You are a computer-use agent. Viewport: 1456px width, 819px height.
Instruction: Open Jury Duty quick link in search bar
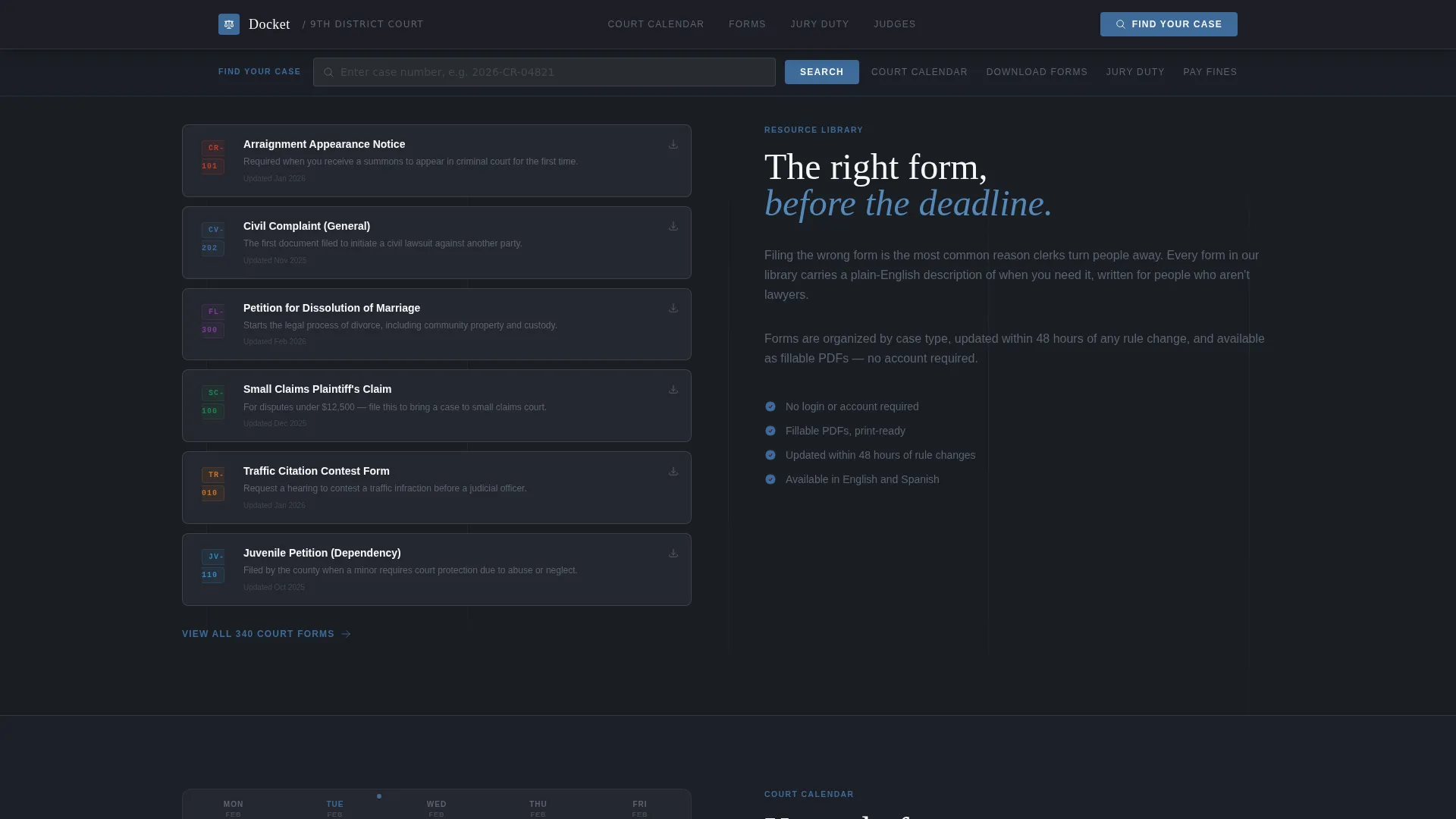click(1135, 72)
